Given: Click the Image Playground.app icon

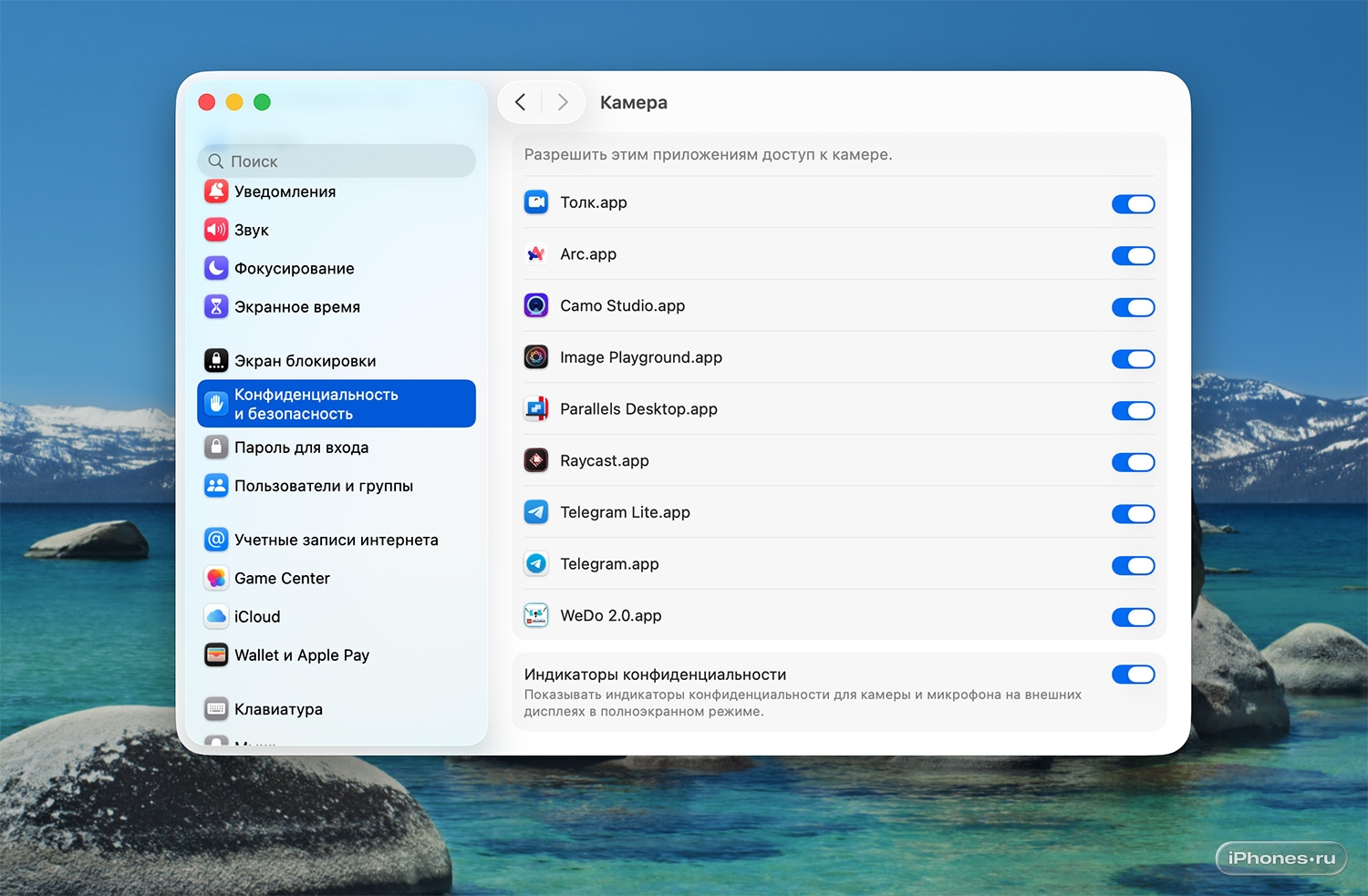Looking at the screenshot, I should 536,357.
